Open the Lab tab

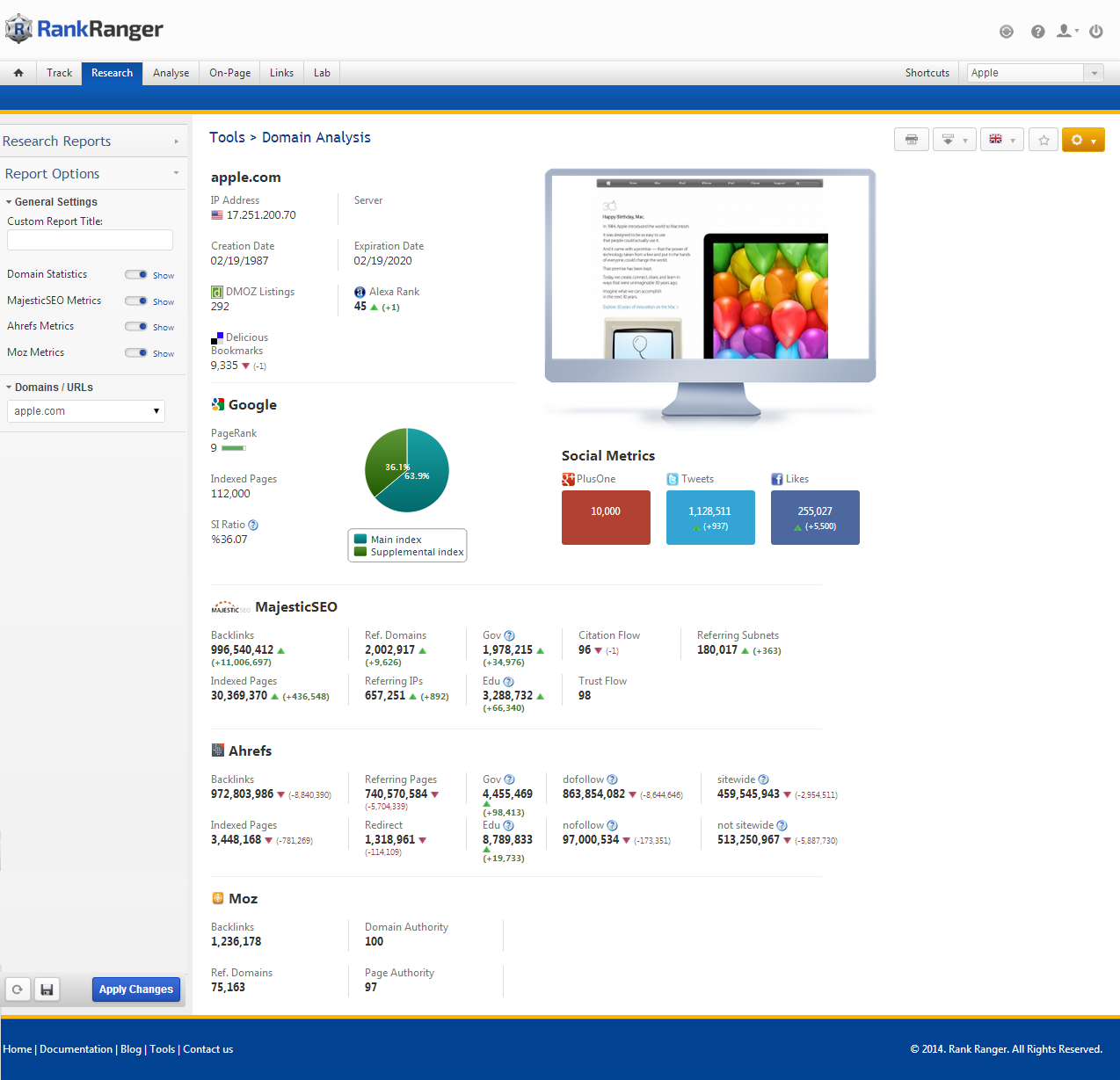pyautogui.click(x=322, y=73)
